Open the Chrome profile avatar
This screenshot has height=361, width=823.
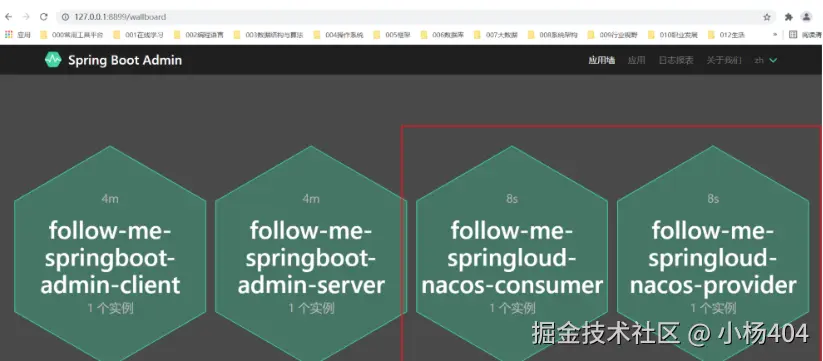coord(806,17)
